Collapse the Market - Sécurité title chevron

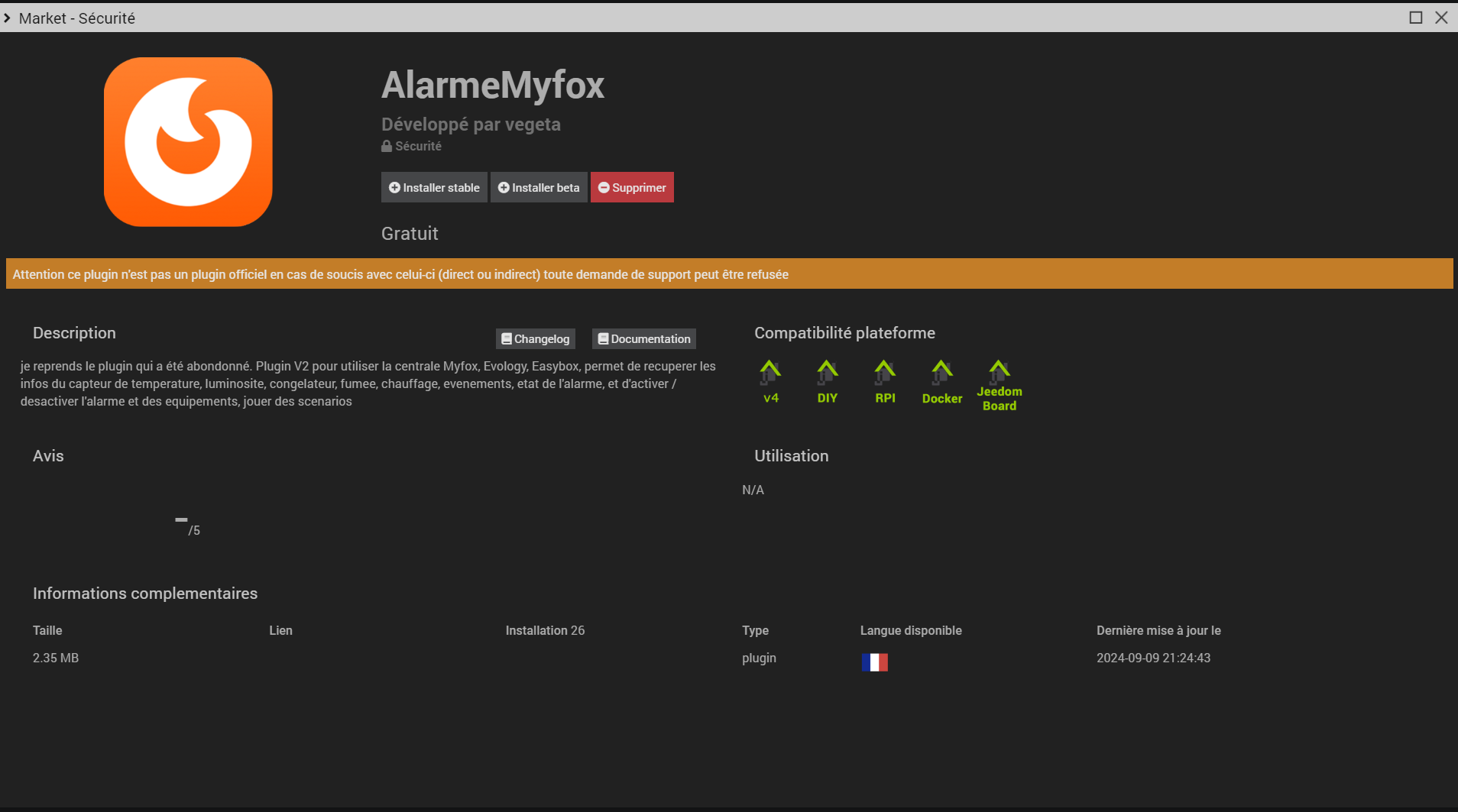[x=8, y=18]
